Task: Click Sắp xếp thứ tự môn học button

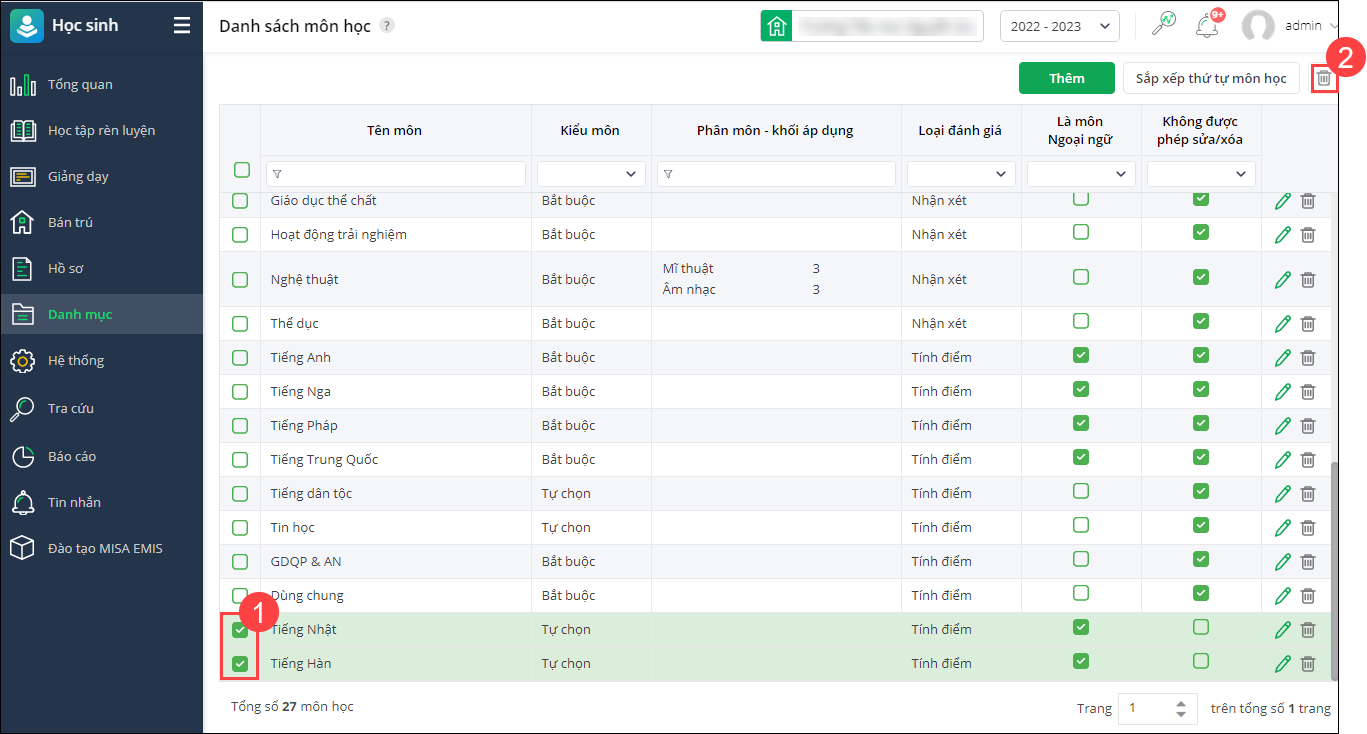Action: [1211, 78]
